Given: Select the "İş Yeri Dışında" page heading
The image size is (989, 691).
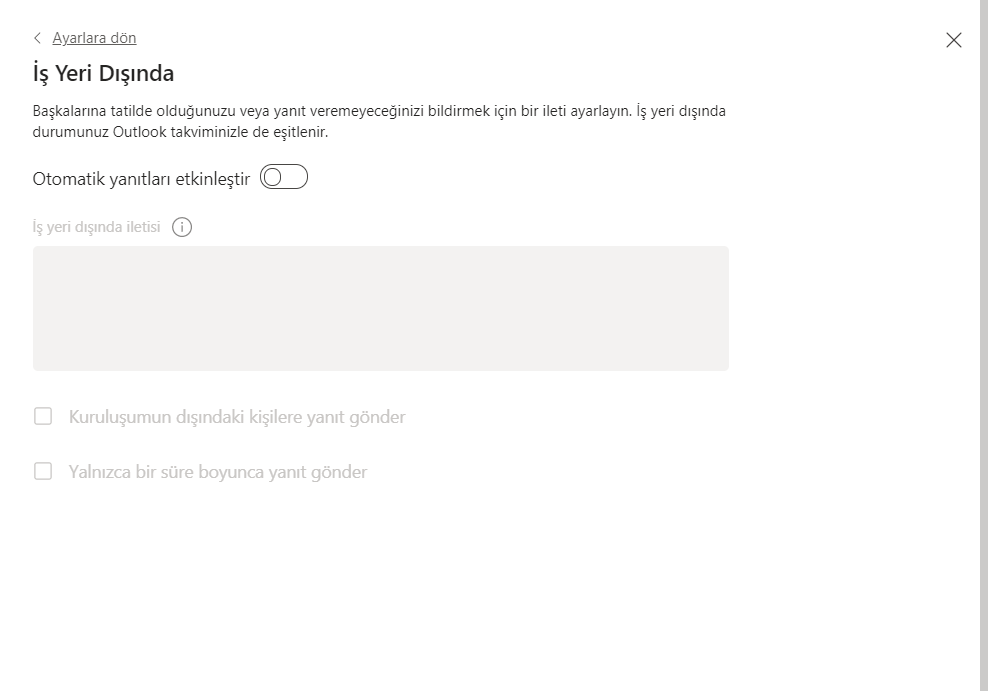Looking at the screenshot, I should point(104,73).
